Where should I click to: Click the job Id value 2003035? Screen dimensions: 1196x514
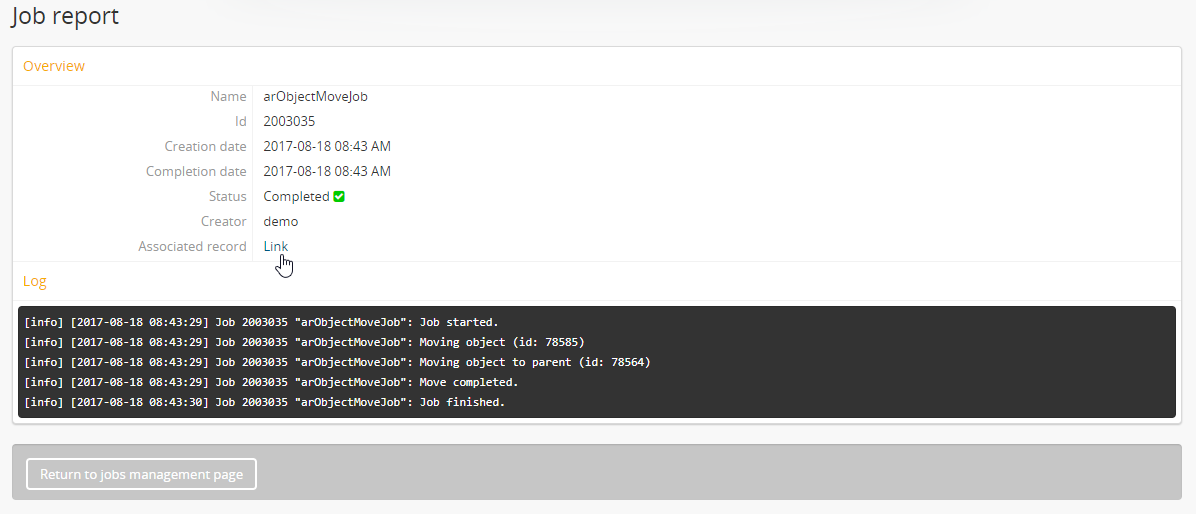(289, 122)
